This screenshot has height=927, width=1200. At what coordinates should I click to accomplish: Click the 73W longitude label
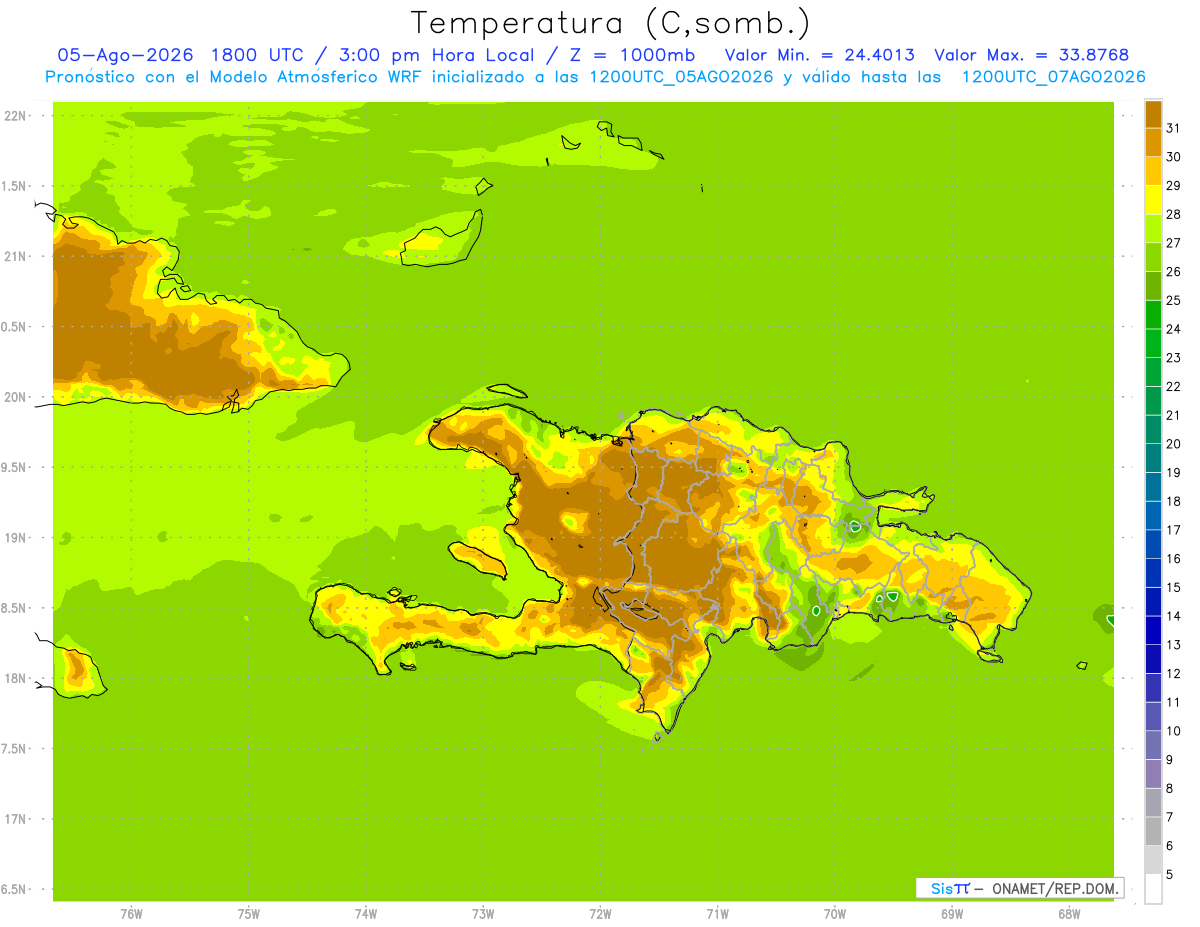click(483, 914)
